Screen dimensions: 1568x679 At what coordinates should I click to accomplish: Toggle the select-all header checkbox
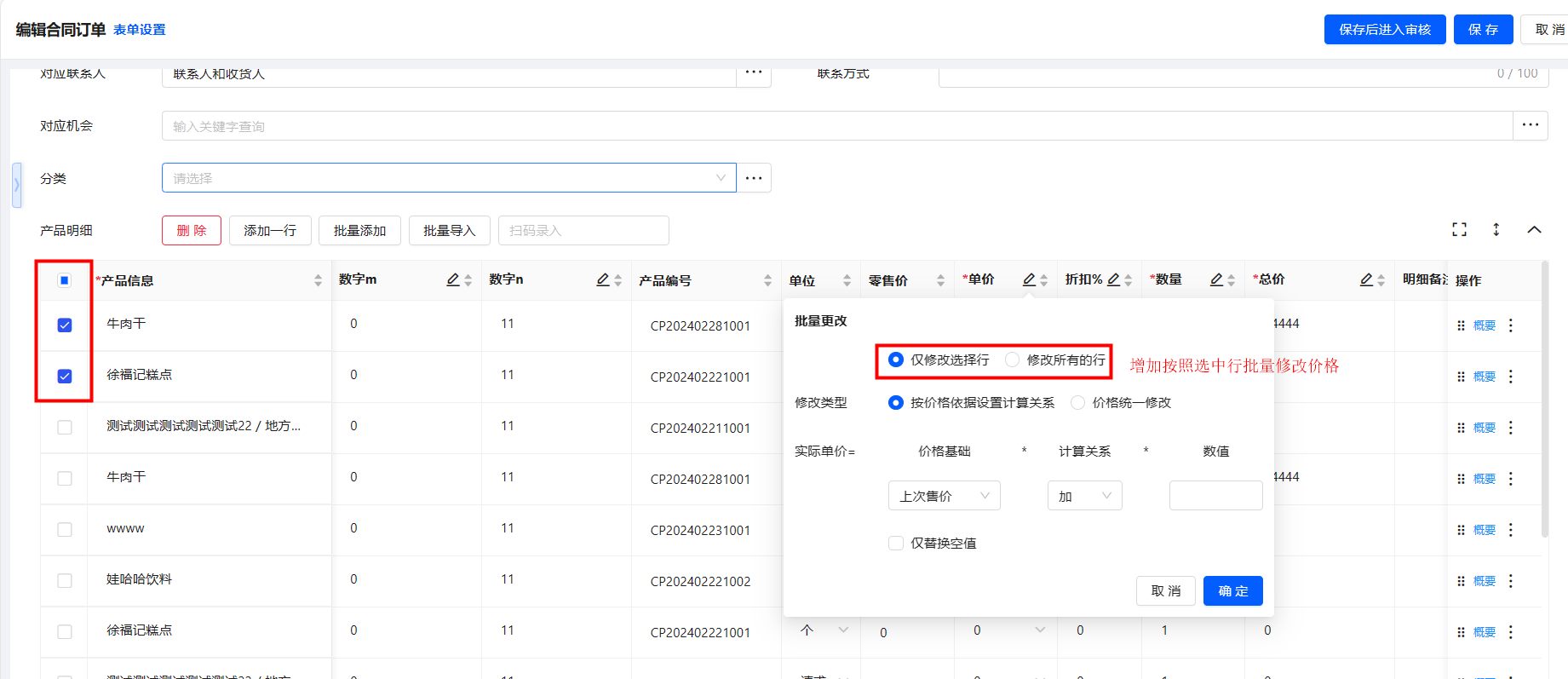65,280
